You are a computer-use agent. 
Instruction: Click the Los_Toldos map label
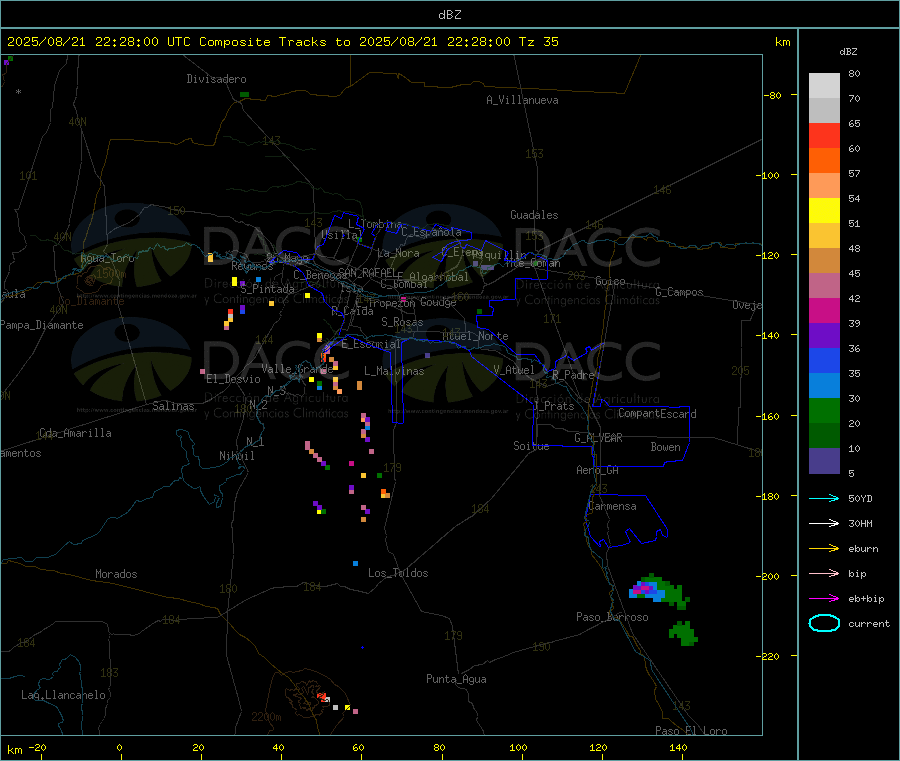(398, 573)
